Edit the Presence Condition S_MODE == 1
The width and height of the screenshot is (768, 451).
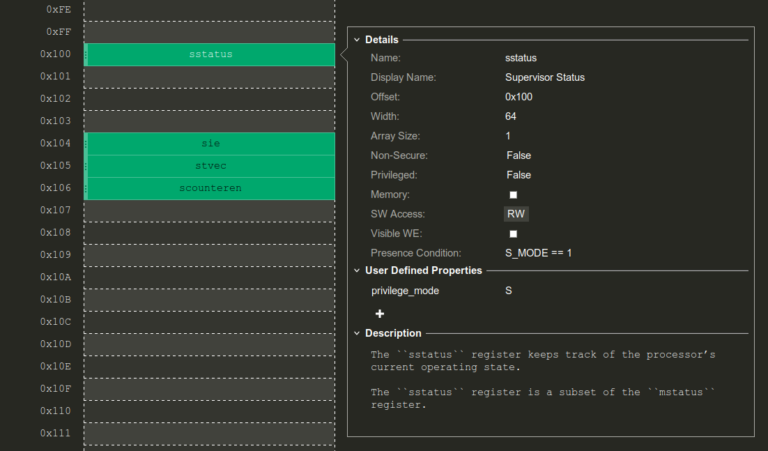click(x=538, y=253)
